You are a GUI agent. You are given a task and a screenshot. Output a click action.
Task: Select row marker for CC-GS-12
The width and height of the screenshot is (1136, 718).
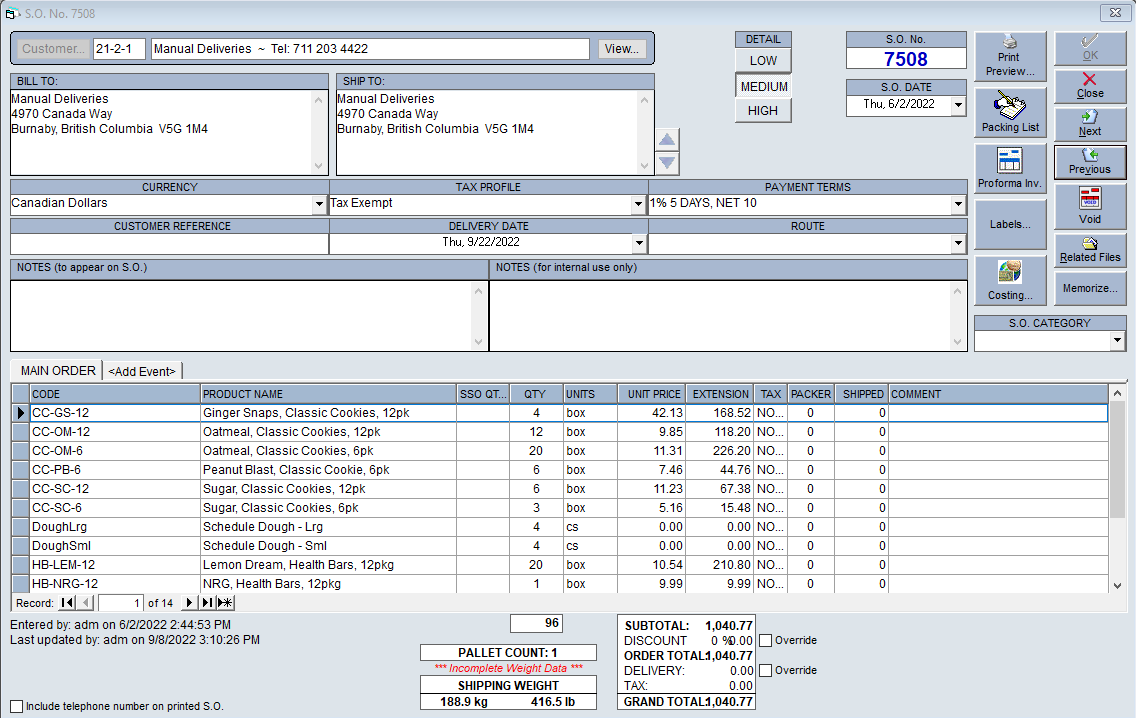pos(20,413)
